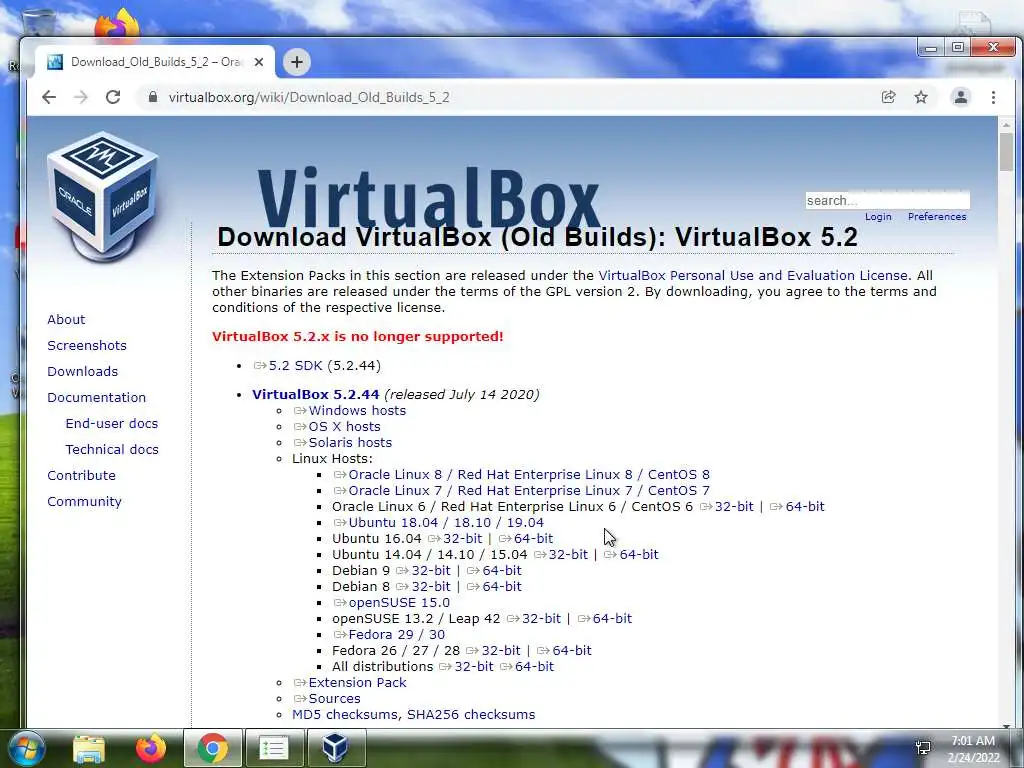Click into the search box
Image resolution: width=1024 pixels, height=768 pixels.
888,200
